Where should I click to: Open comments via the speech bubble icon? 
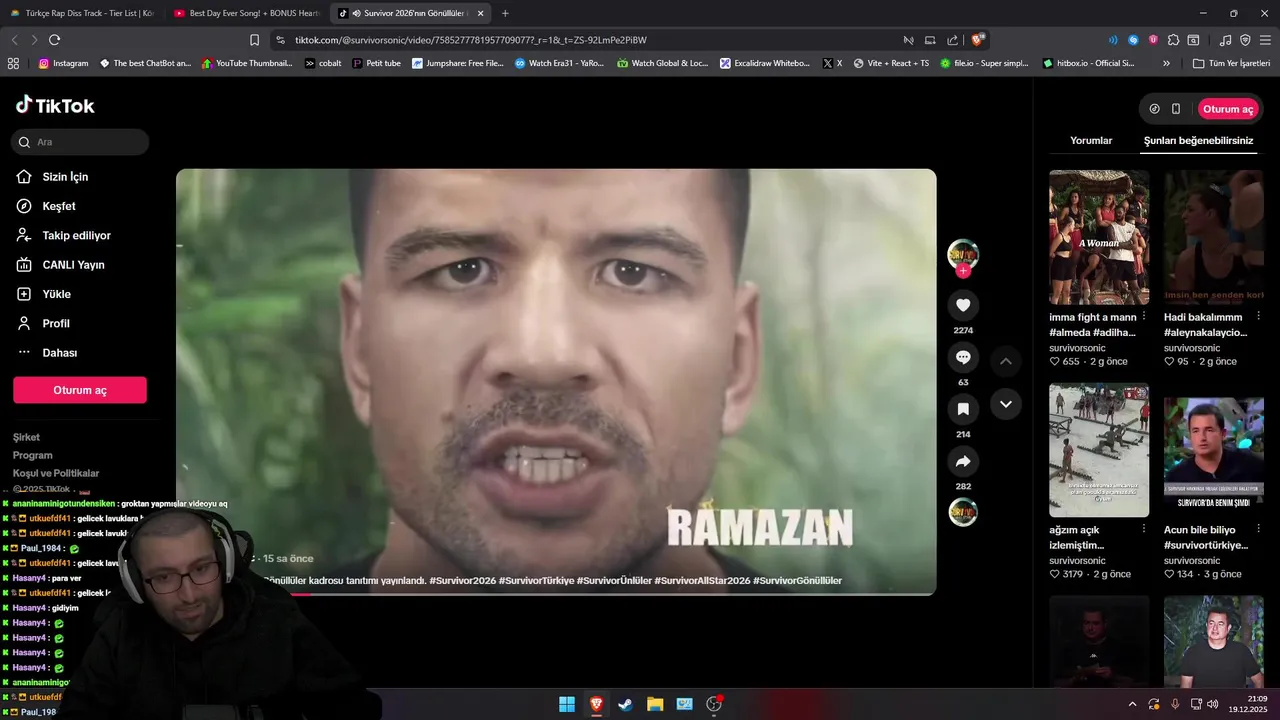click(x=963, y=357)
